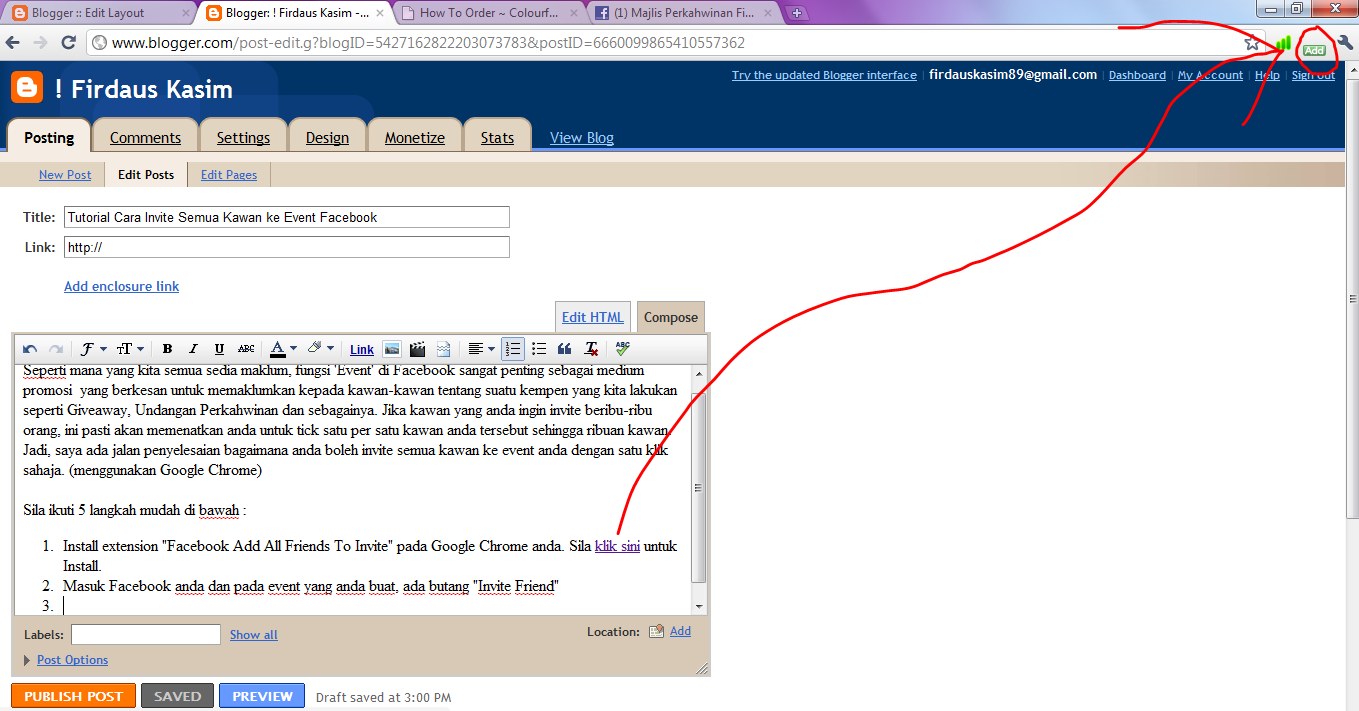Remove formatting from selected text
Screen dimensions: 1359x711
(591, 349)
